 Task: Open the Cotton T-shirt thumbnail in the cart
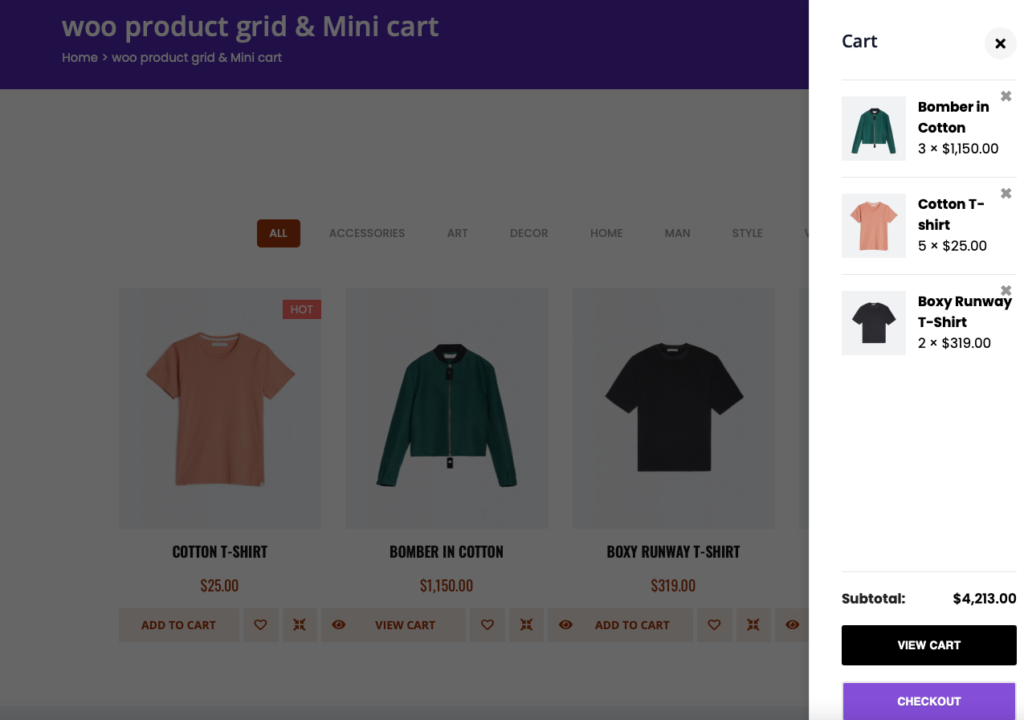coord(873,225)
